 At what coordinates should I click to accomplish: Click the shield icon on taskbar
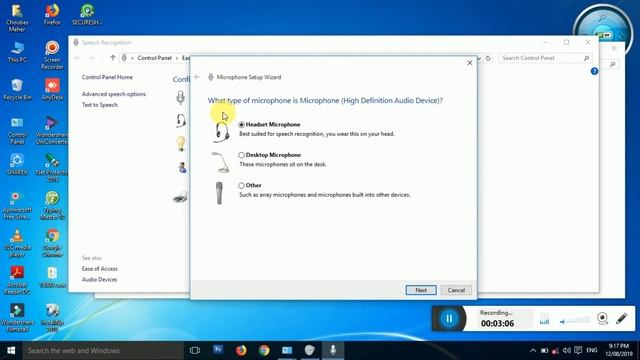[x=310, y=350]
